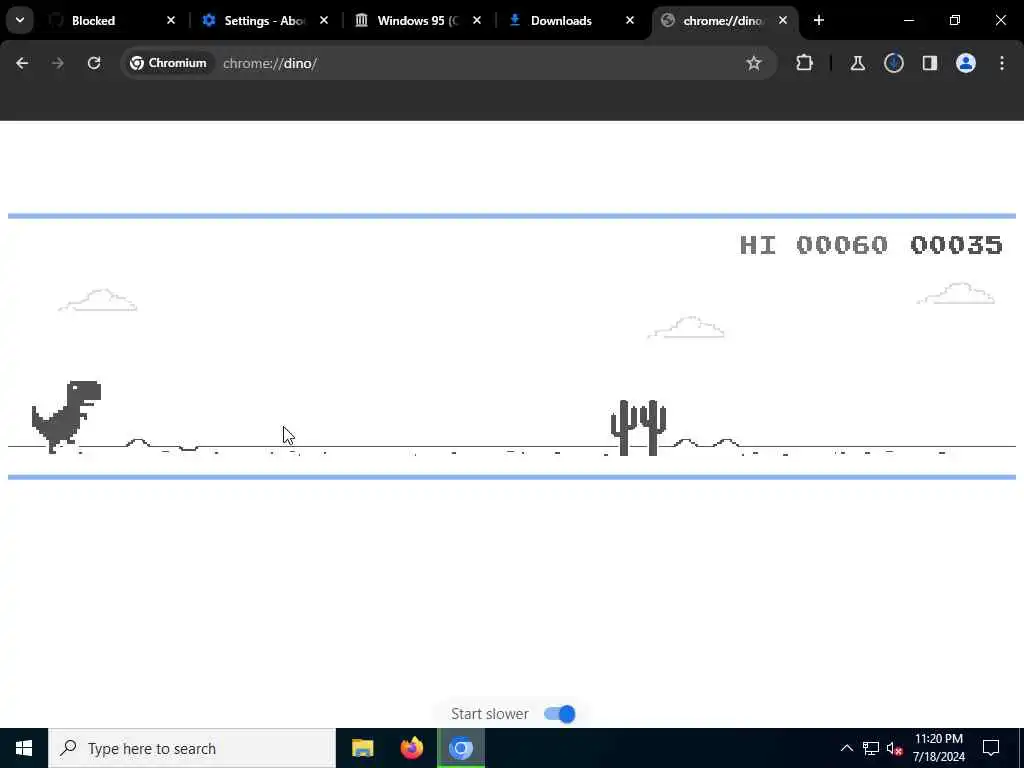Open the Extensions puzzle icon
Image resolution: width=1024 pixels, height=768 pixels.
(x=805, y=63)
